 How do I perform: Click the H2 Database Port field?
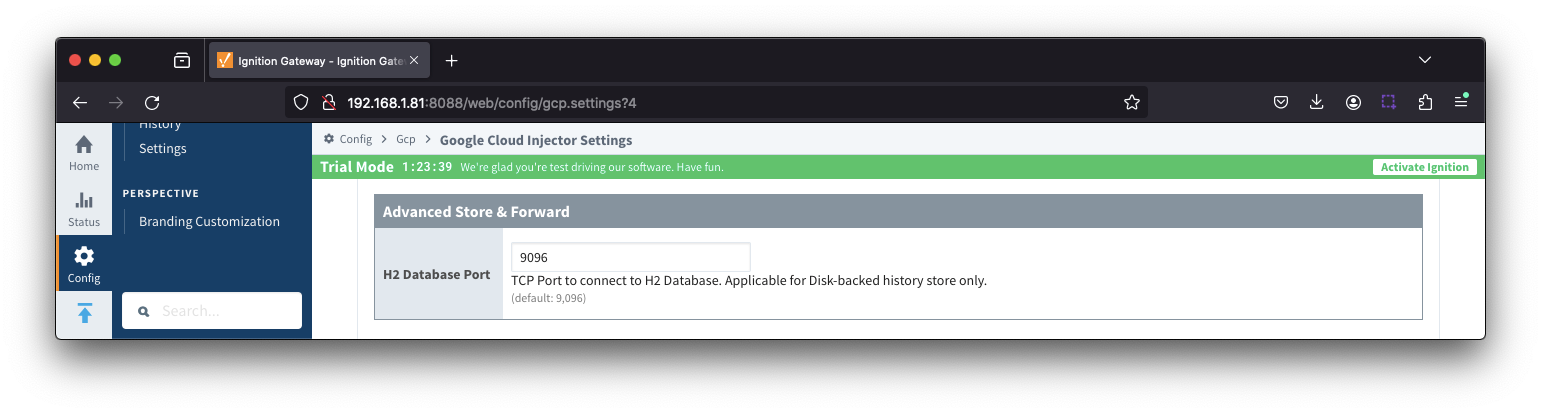630,257
